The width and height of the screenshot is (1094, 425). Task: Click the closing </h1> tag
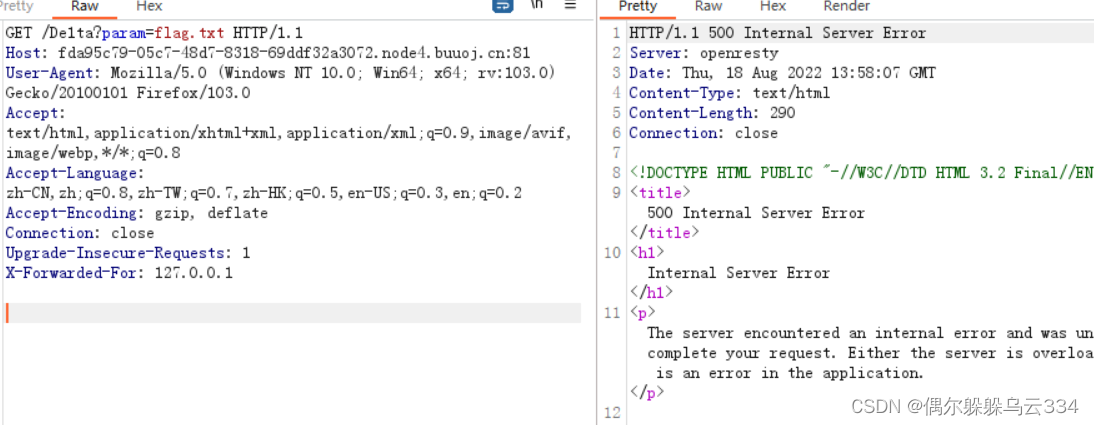pyautogui.click(x=651, y=293)
